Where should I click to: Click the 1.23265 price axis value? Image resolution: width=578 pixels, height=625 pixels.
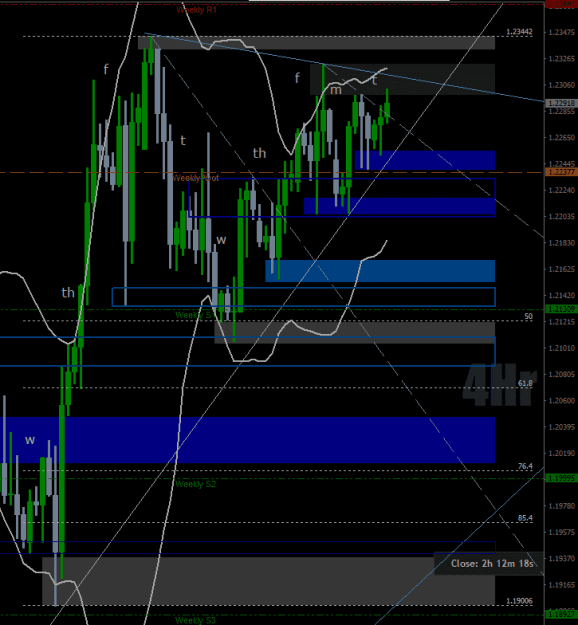click(x=561, y=59)
